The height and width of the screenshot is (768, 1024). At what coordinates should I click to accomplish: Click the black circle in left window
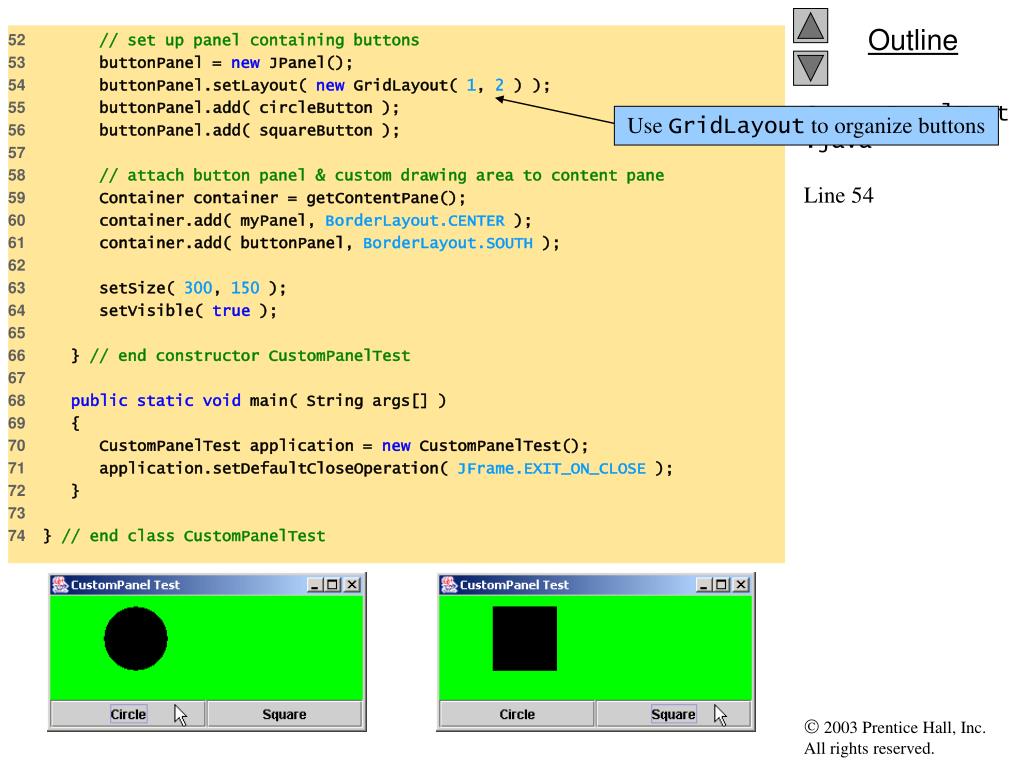click(136, 639)
